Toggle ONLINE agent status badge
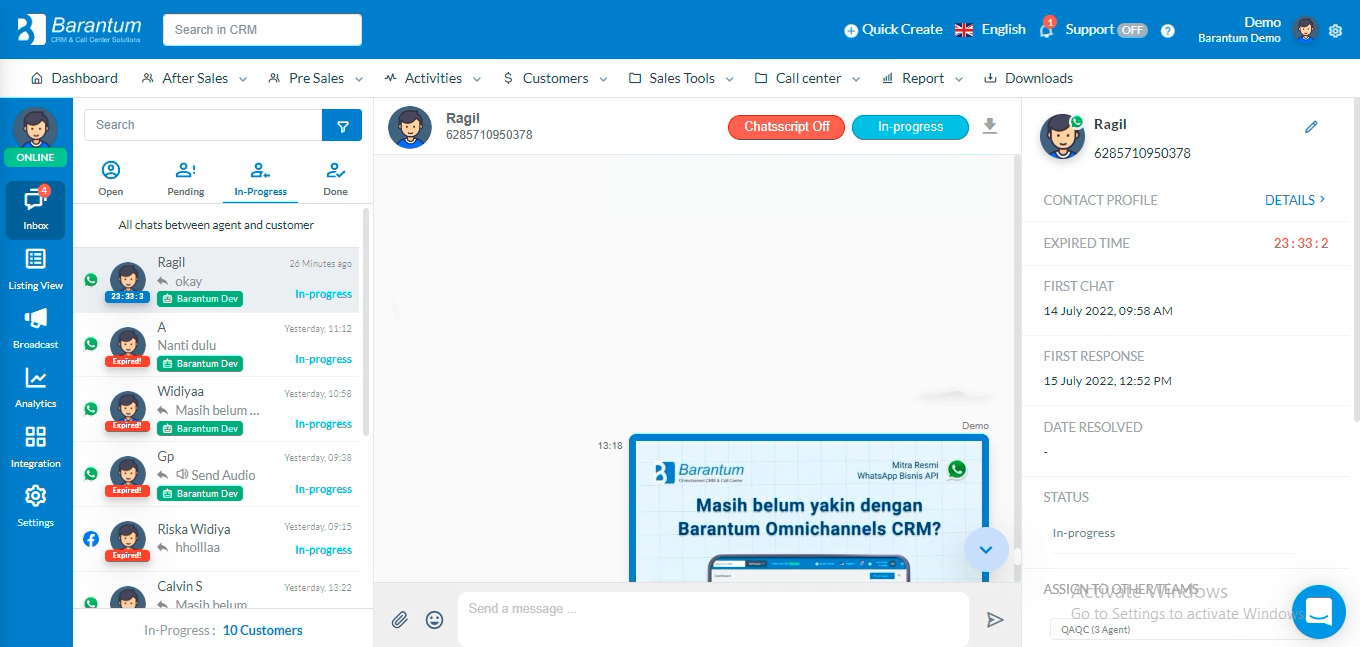Image resolution: width=1360 pixels, height=647 pixels. tap(35, 157)
